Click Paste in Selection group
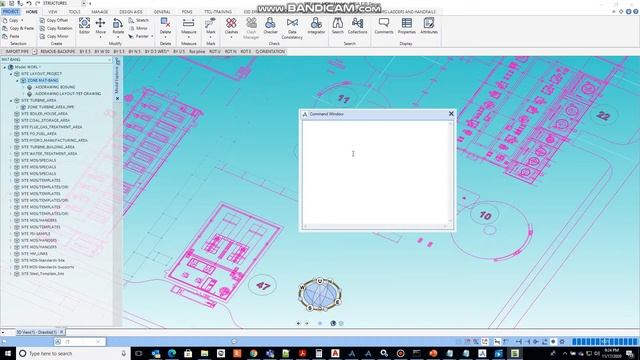This screenshot has width=640, height=360. (x=11, y=36)
